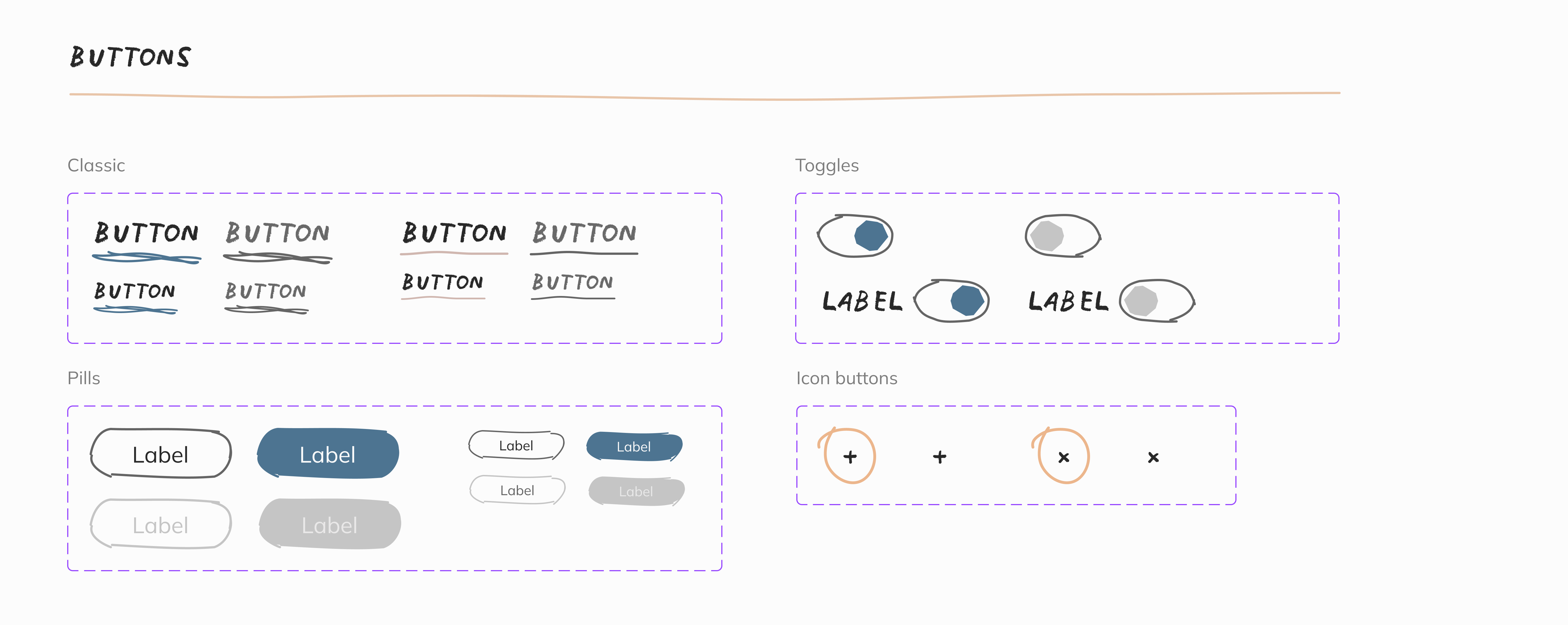Screen dimensions: 1568x625
Task: Click the large gray filled Label pill
Action: click(329, 524)
